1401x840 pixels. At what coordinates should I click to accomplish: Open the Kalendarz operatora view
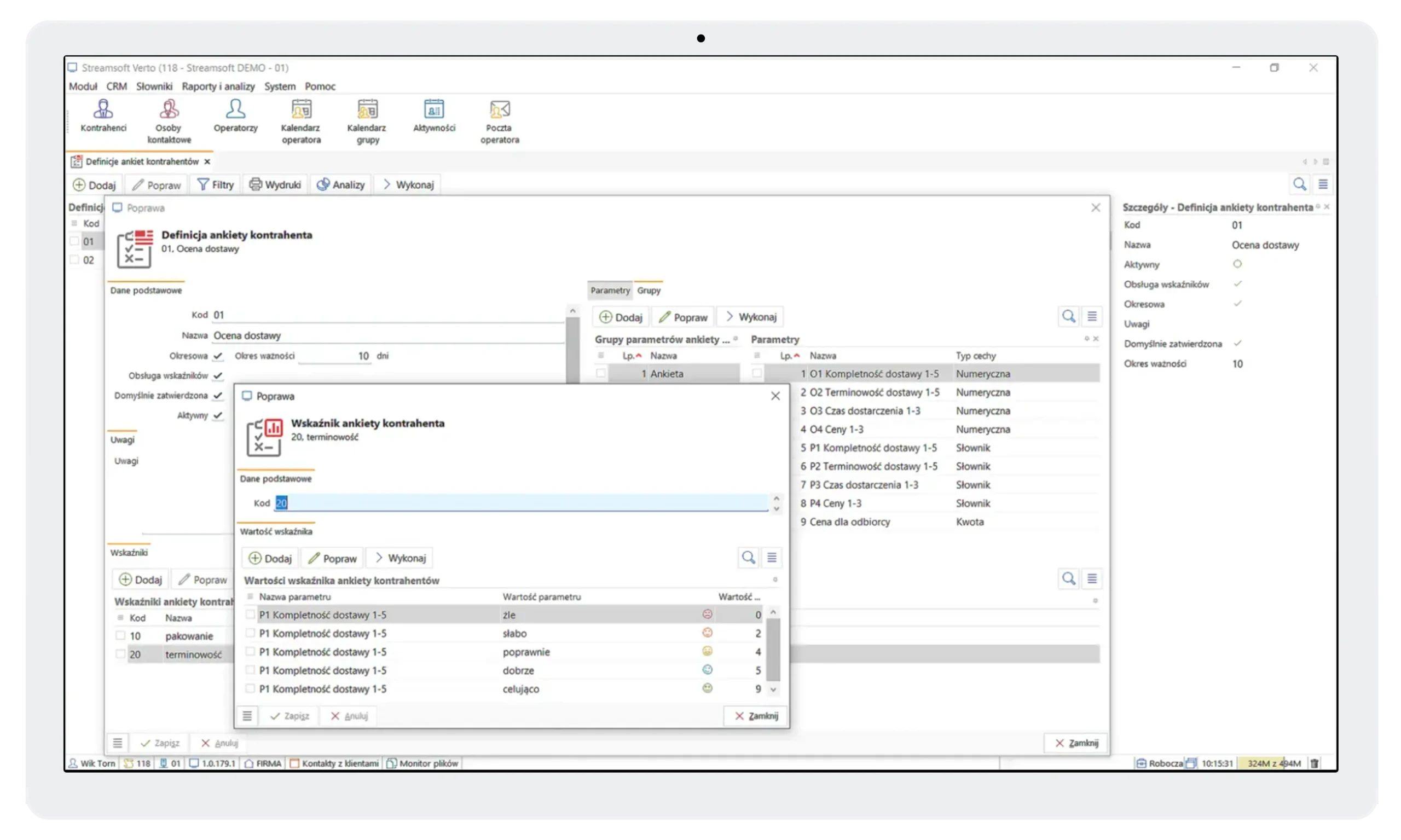tap(300, 120)
